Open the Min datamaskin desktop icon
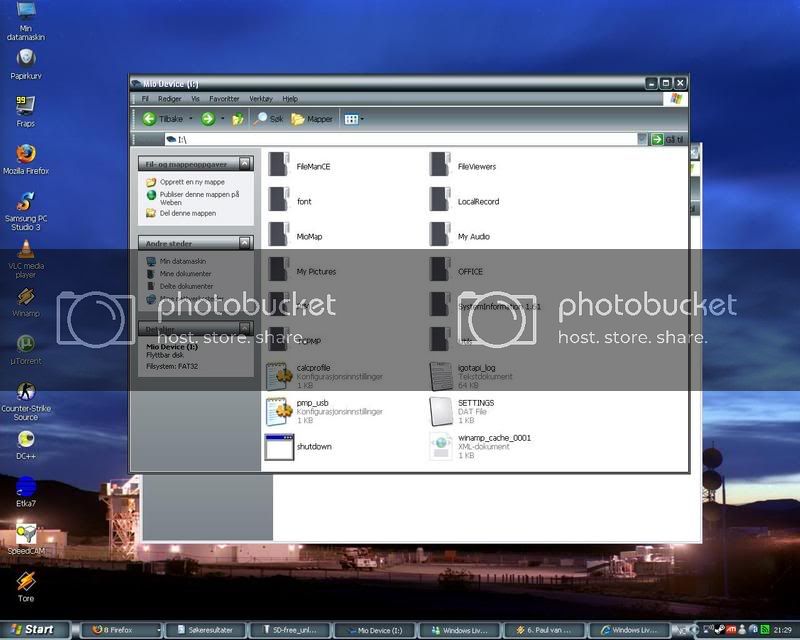This screenshot has height=640, width=800. (26, 21)
